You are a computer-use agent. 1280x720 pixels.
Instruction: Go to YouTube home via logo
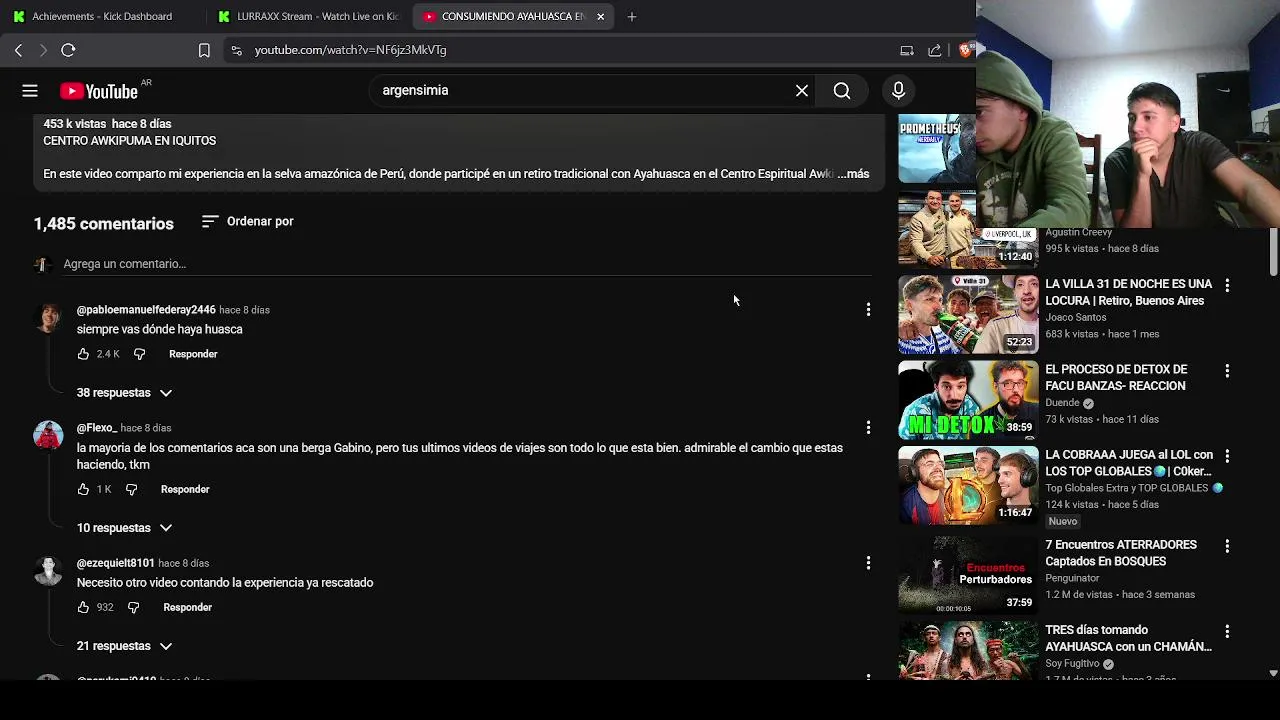click(x=98, y=91)
